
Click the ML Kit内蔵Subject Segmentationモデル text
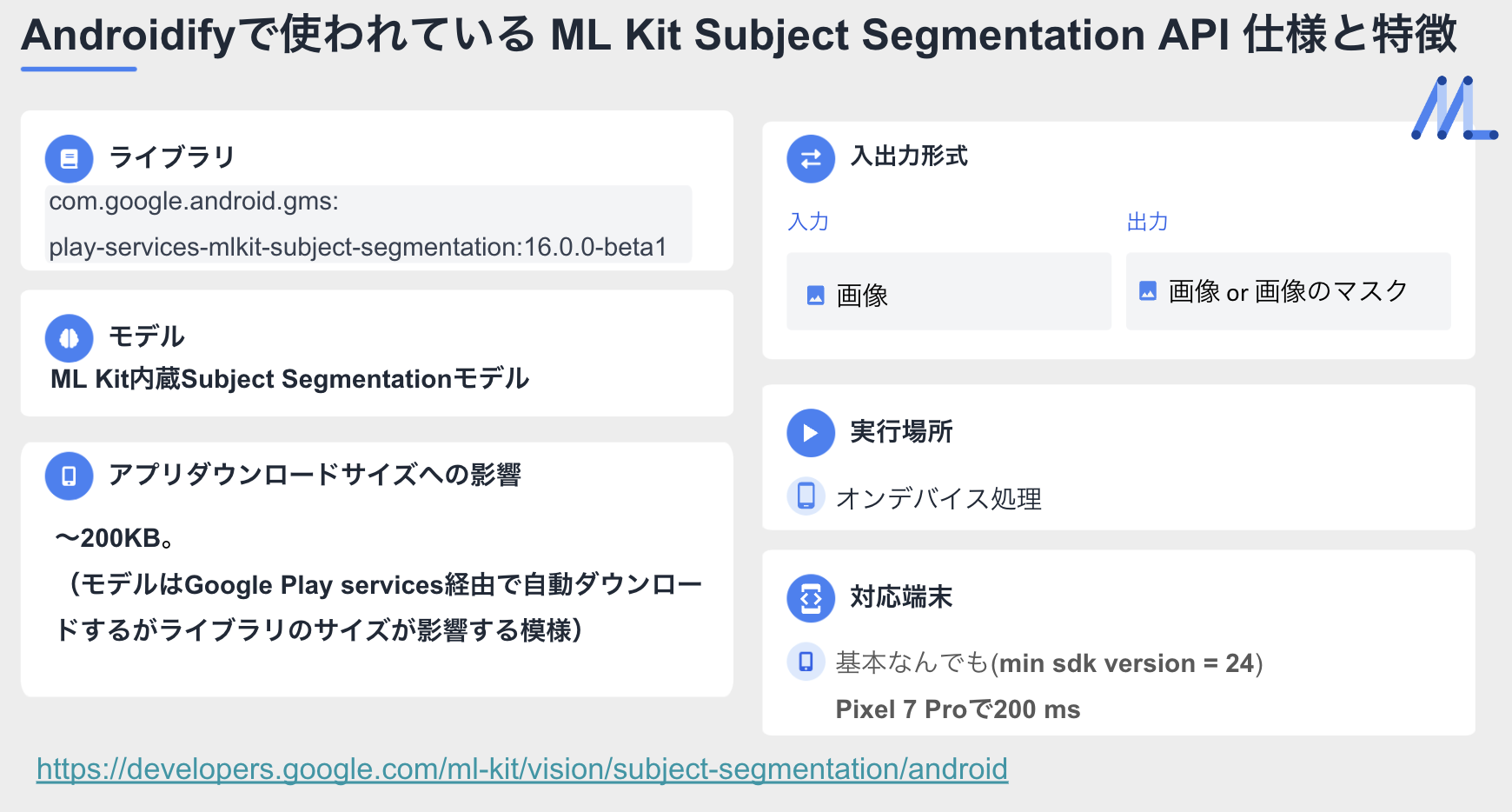pos(289,379)
